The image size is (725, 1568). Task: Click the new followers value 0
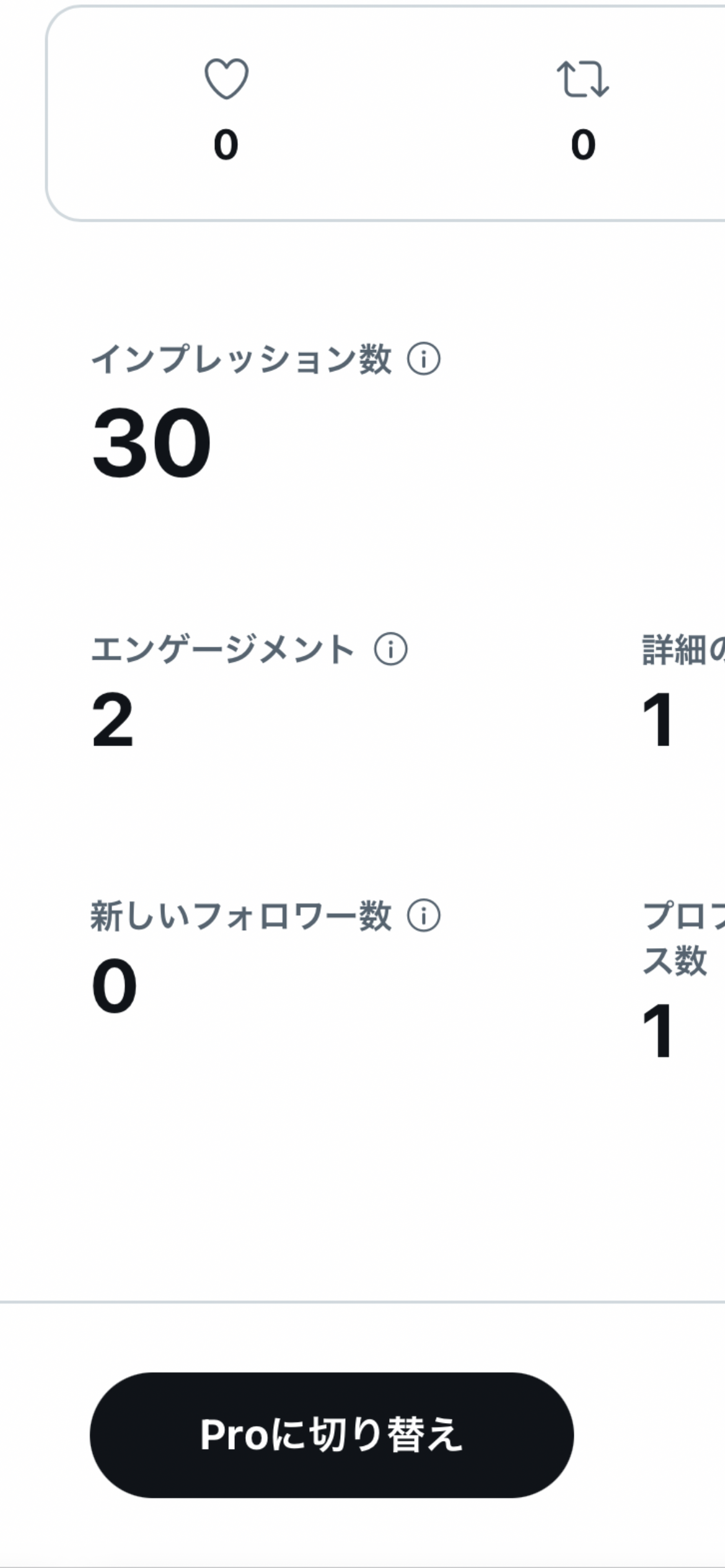(114, 986)
